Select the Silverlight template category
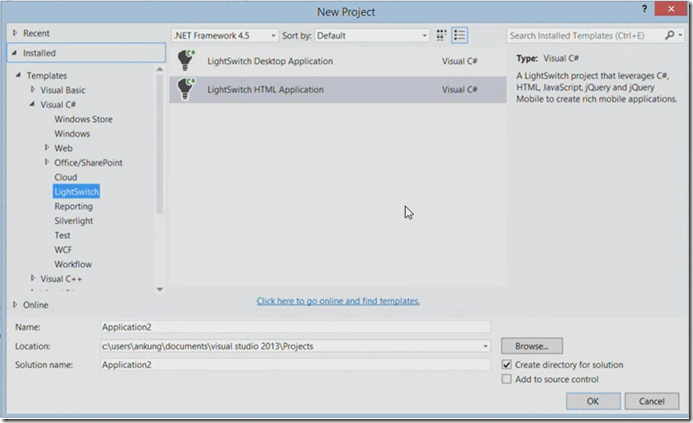 [73, 221]
